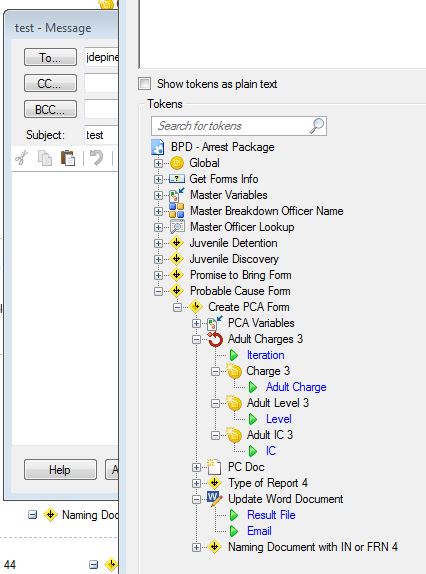Select the Adult Charge token
The image size is (426, 574).
point(296,387)
